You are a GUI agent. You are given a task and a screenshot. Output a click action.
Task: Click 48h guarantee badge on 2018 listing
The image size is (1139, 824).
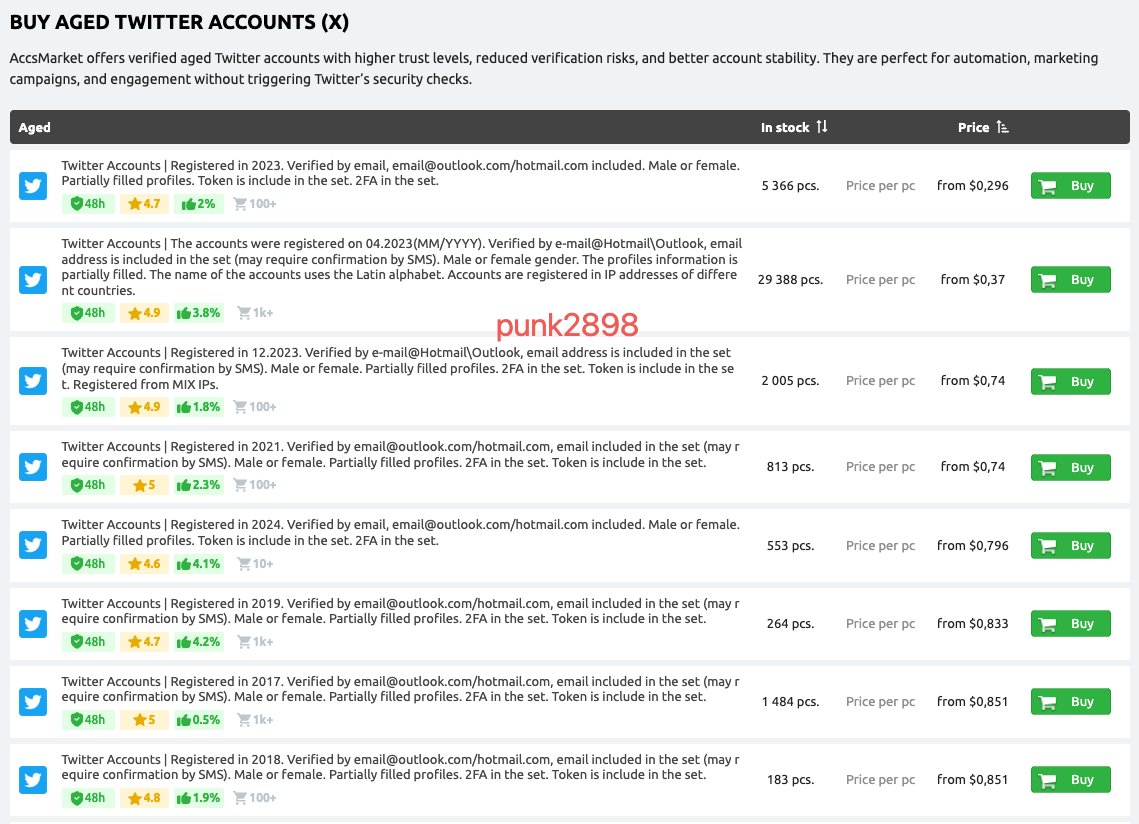click(x=88, y=798)
